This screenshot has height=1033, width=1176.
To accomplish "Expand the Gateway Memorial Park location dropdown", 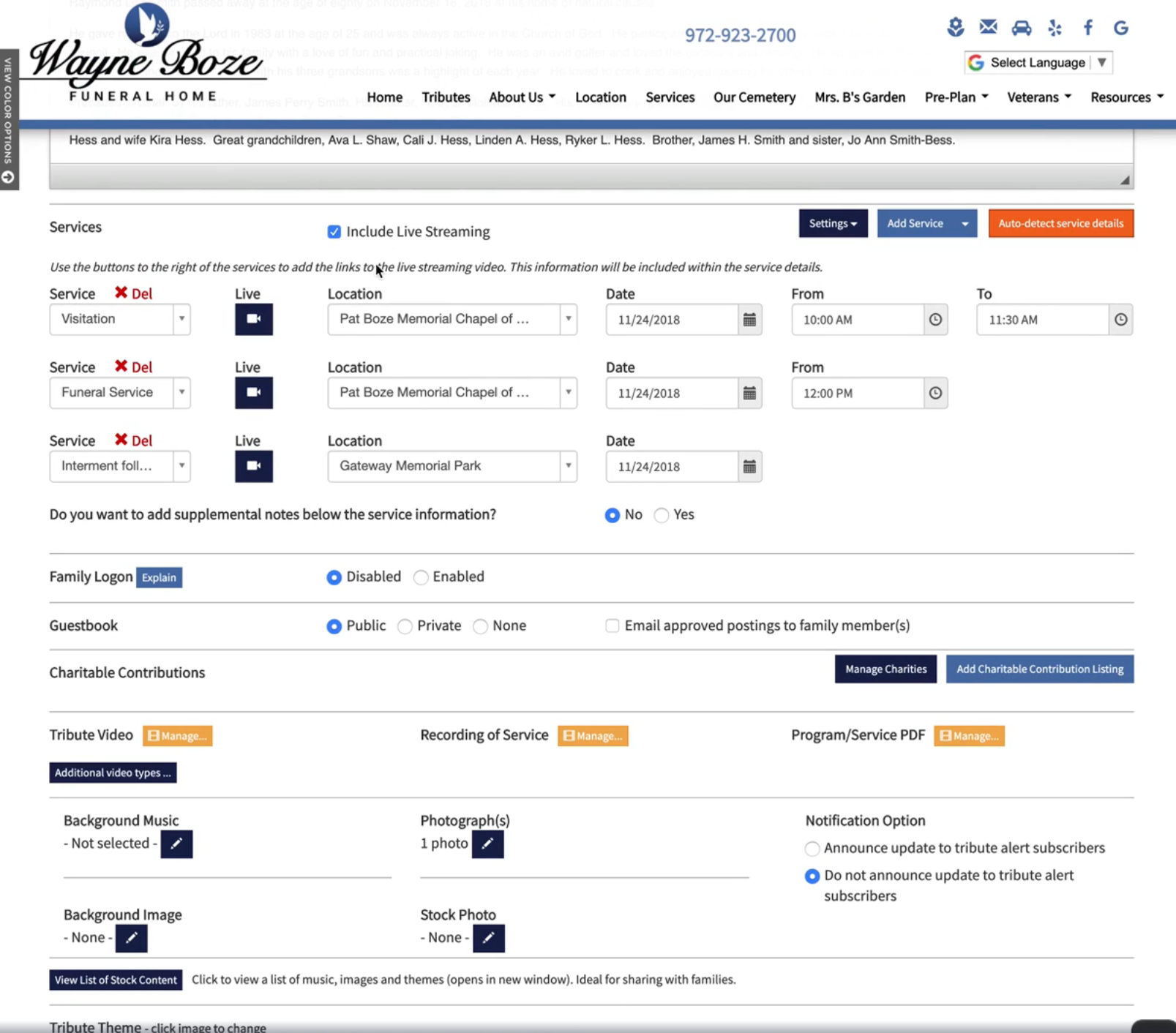I will coord(568,466).
